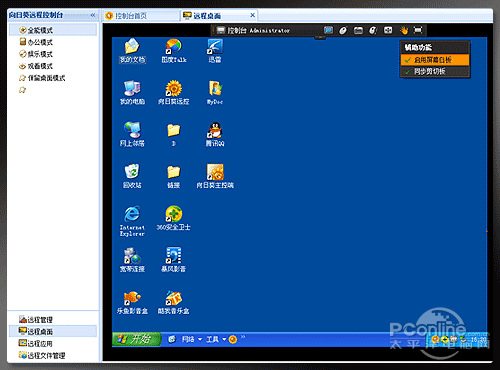Select the 360安全卫士 desktop icon
The image size is (500, 370).
tap(174, 218)
